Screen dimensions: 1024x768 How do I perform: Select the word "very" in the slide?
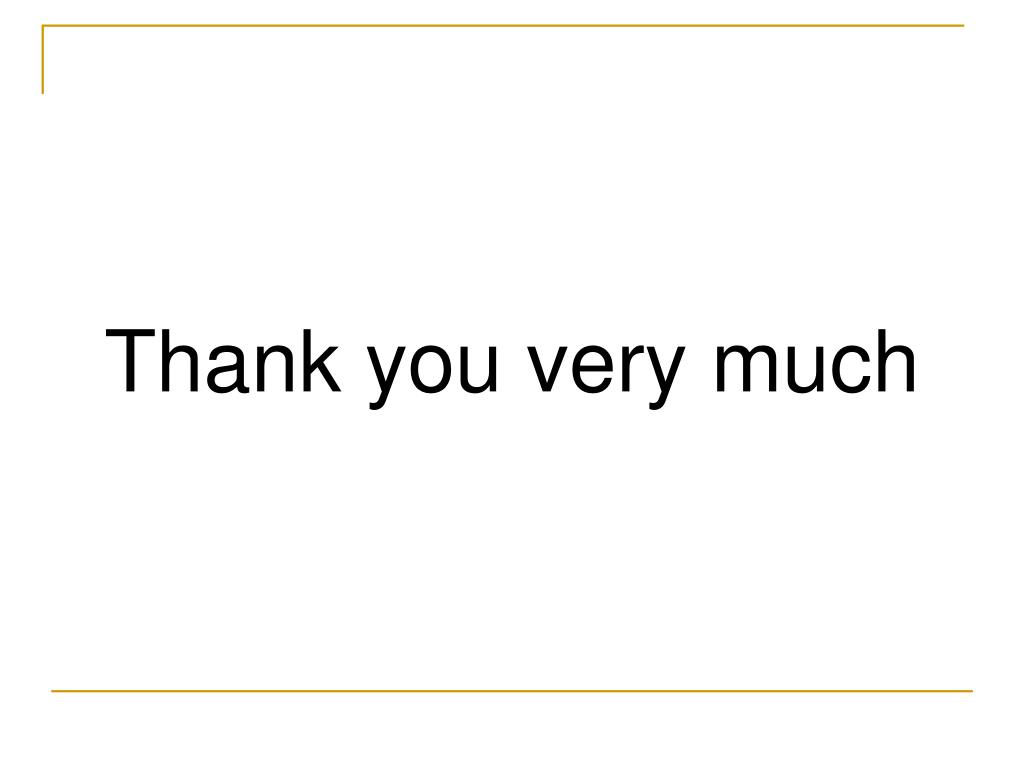pos(607,370)
